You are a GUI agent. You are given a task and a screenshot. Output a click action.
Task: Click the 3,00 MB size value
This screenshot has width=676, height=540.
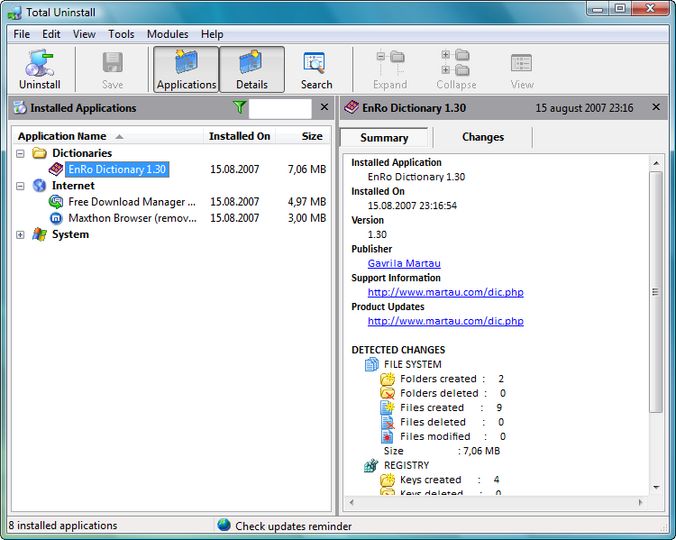[x=307, y=218]
